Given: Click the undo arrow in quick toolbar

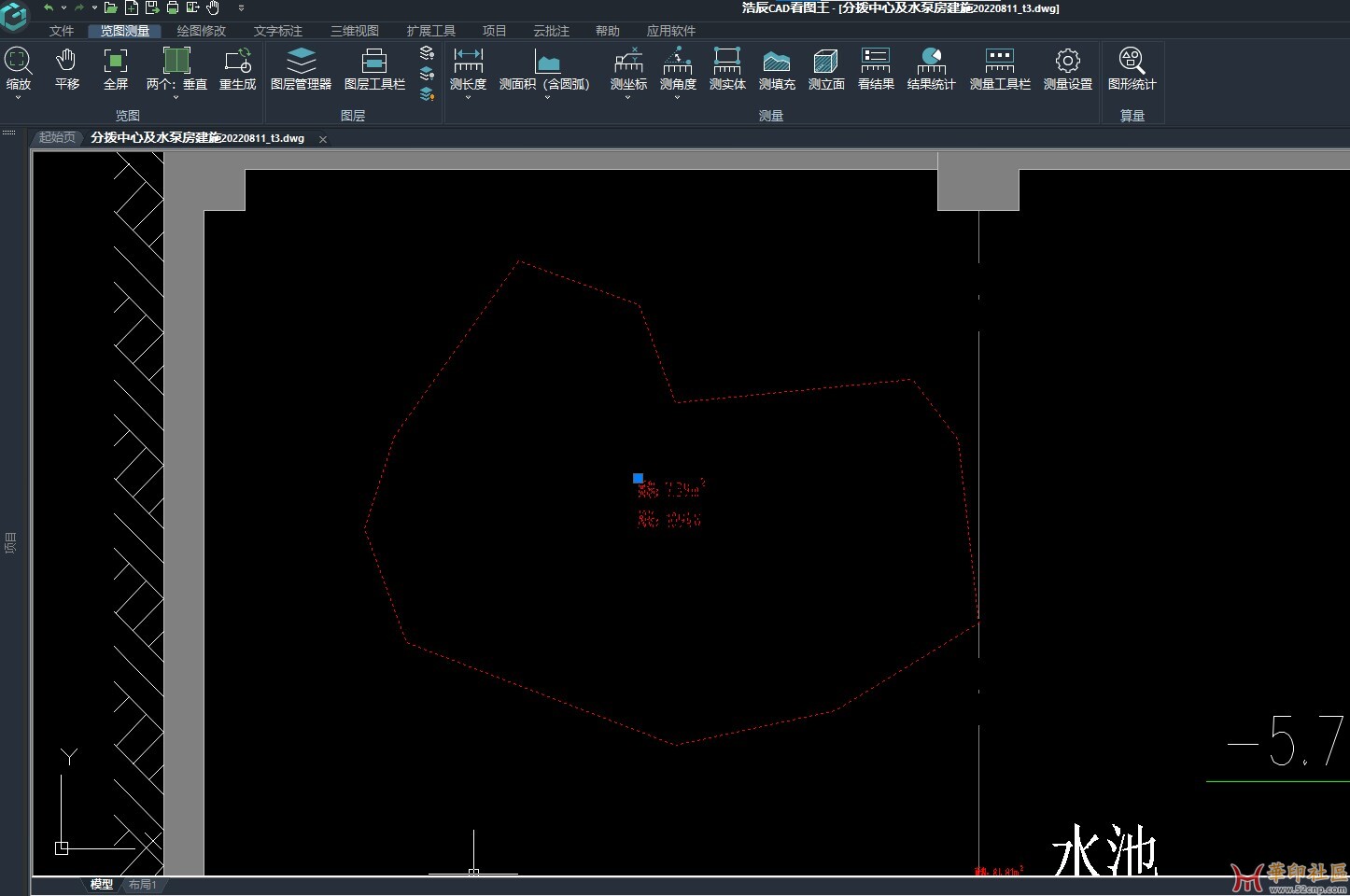Looking at the screenshot, I should coord(49,7).
